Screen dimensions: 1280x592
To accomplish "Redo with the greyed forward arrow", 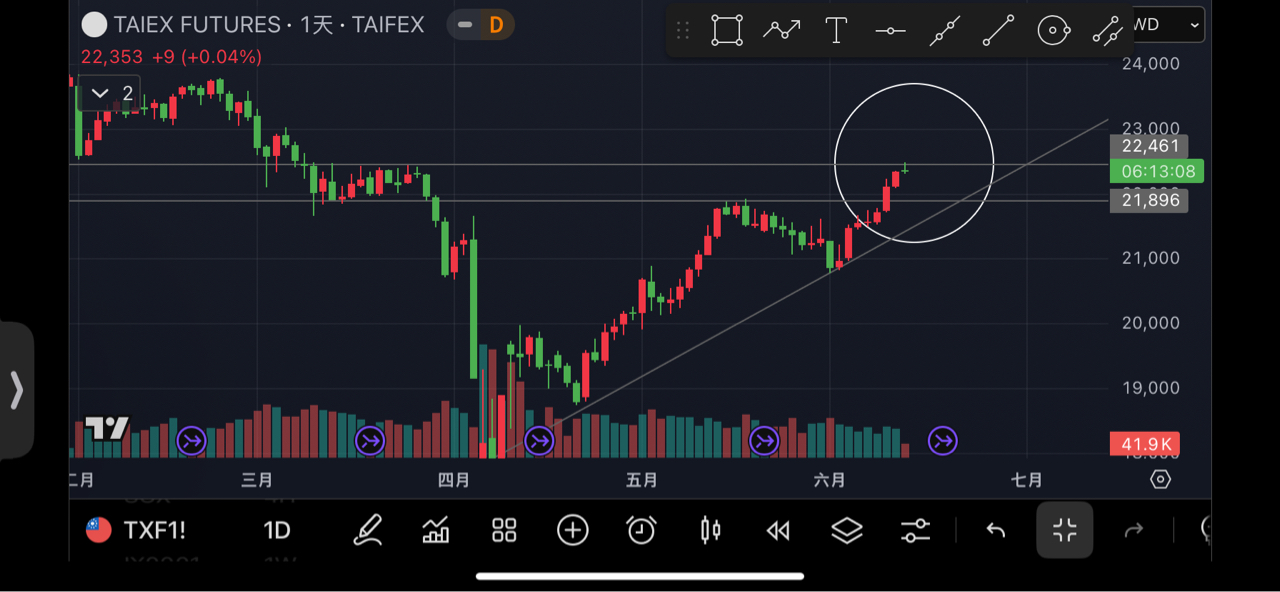I will [x=1133, y=530].
